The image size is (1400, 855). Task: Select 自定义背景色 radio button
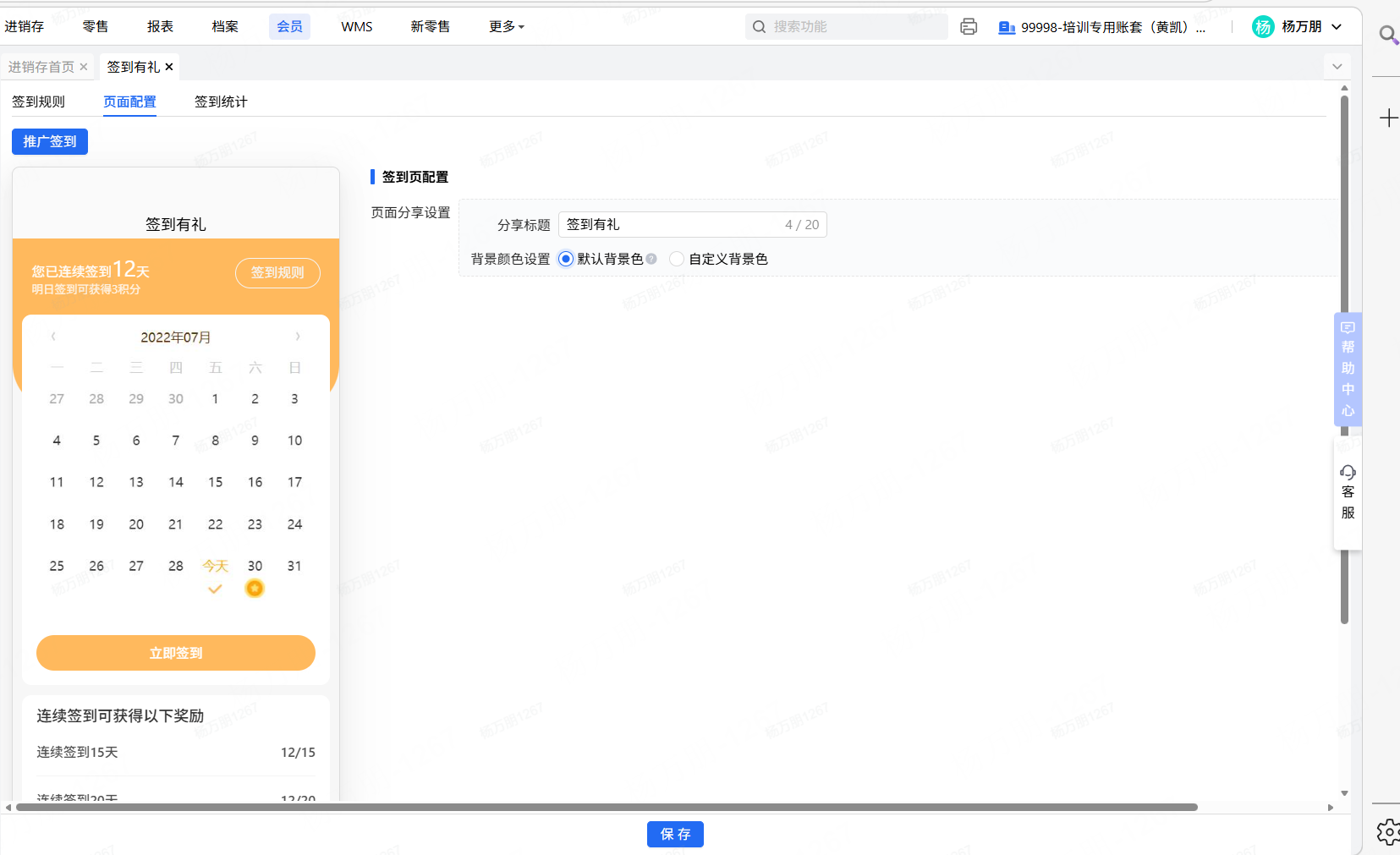[x=677, y=260]
